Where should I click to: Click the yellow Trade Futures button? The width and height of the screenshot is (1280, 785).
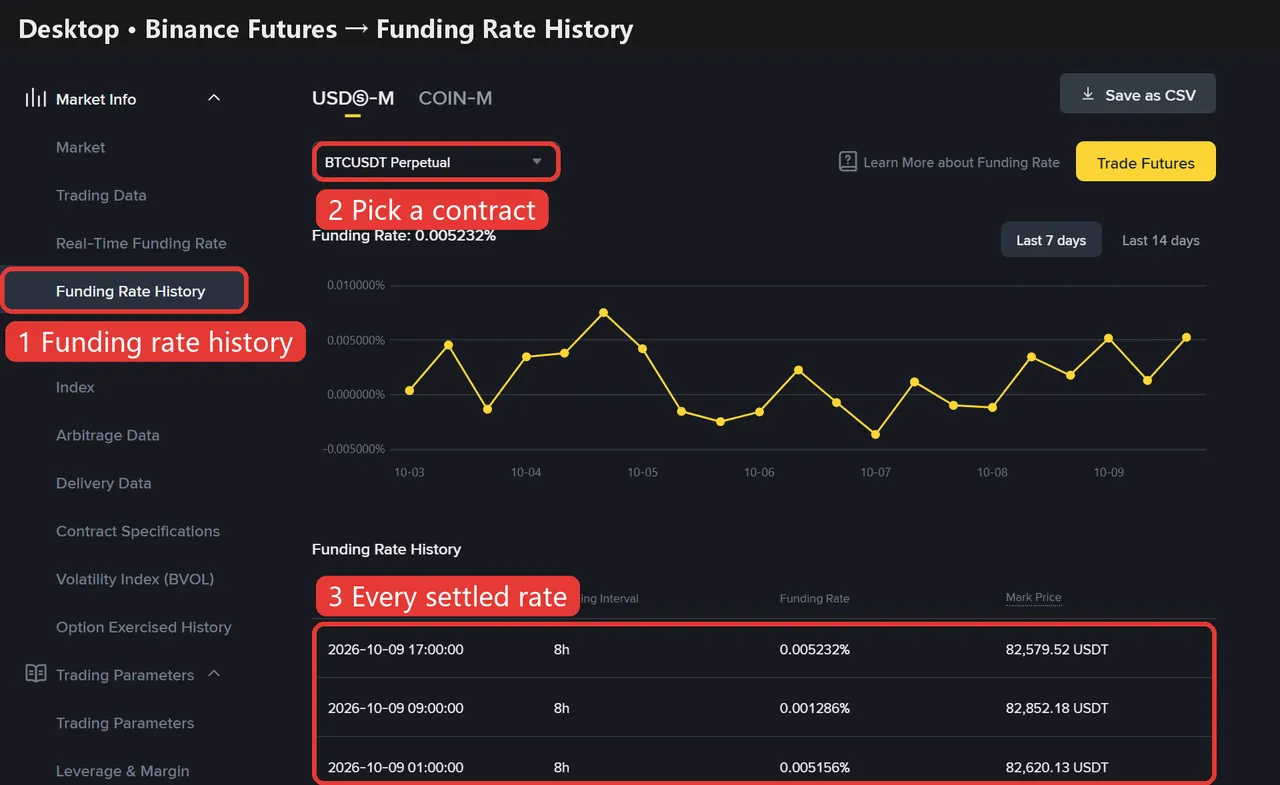[1146, 162]
